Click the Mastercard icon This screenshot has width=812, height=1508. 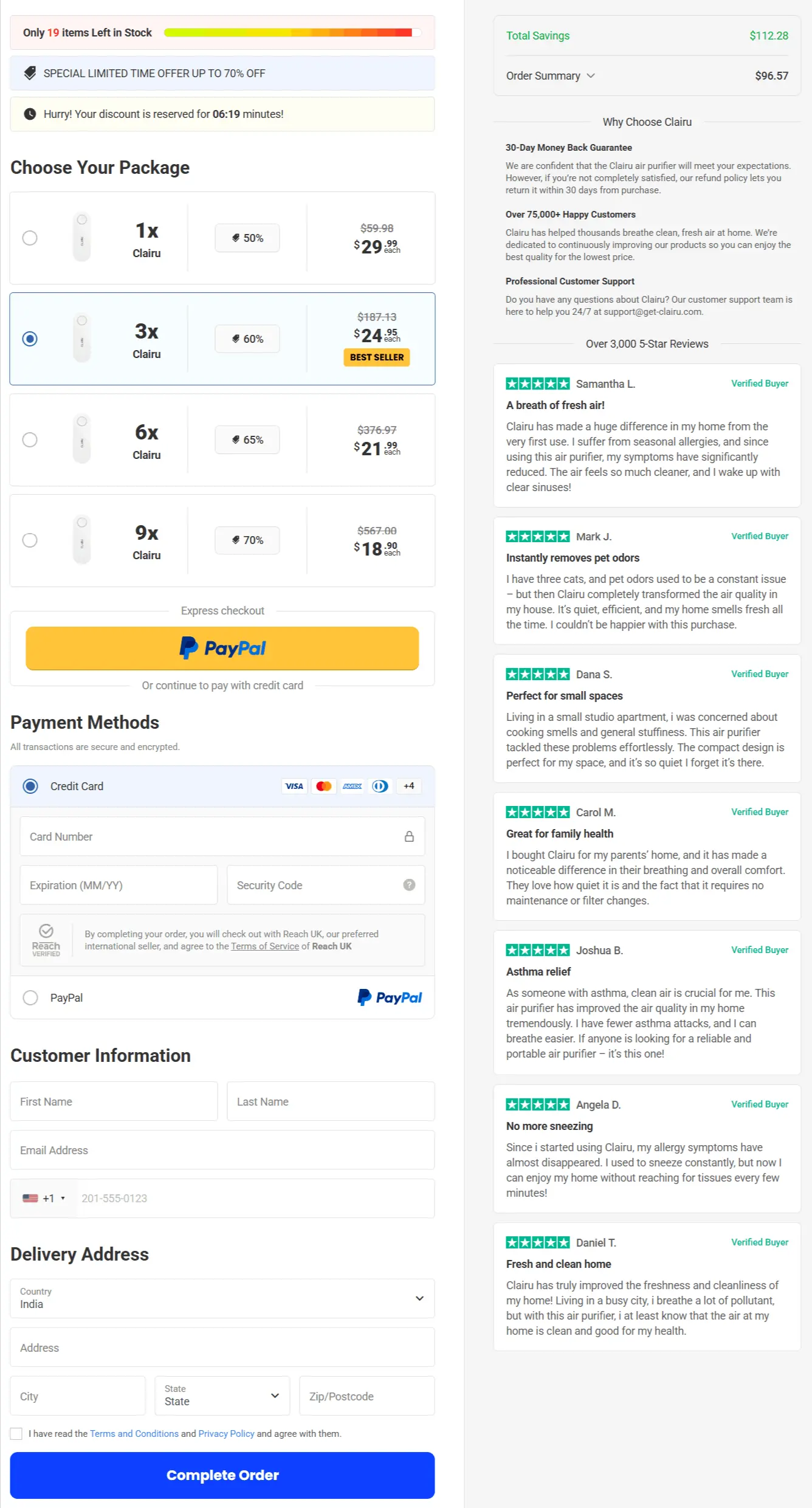click(x=323, y=785)
